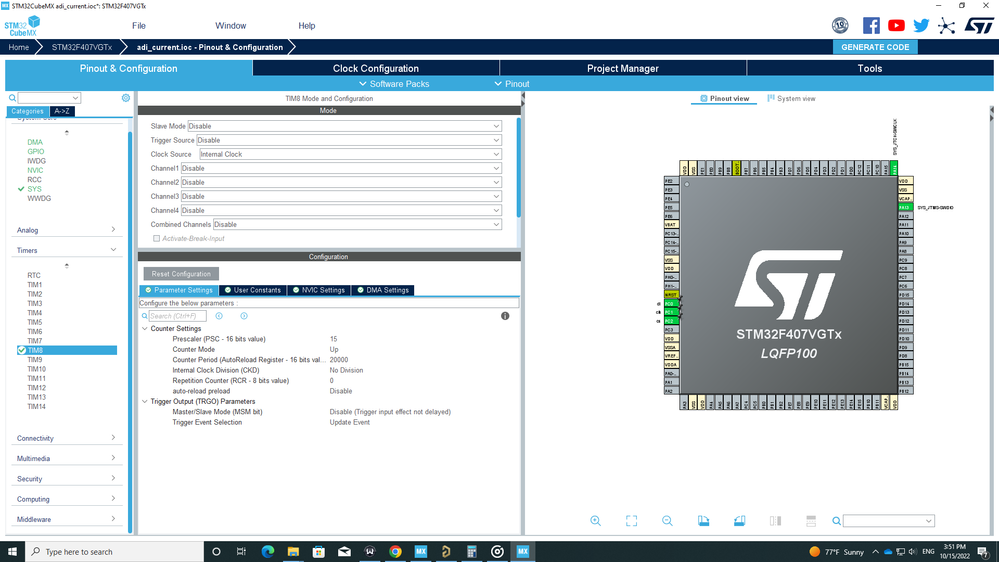Toggle vertical split view icon

coord(775,521)
